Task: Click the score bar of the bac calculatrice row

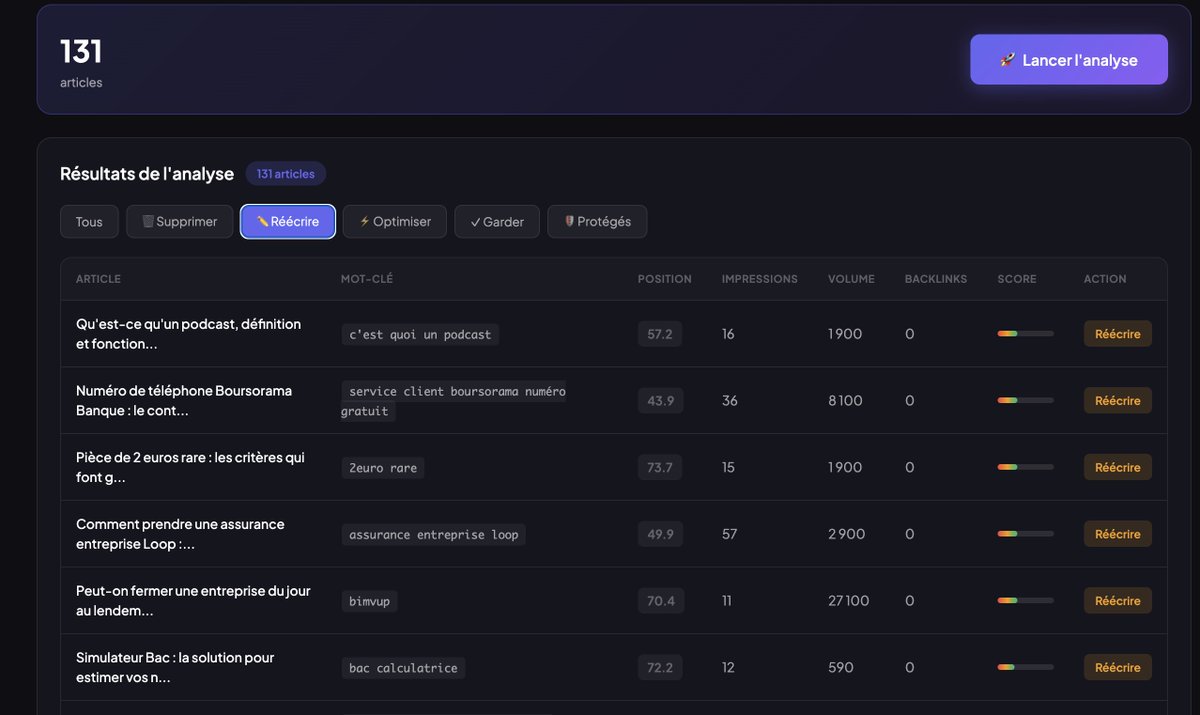Action: (1025, 667)
